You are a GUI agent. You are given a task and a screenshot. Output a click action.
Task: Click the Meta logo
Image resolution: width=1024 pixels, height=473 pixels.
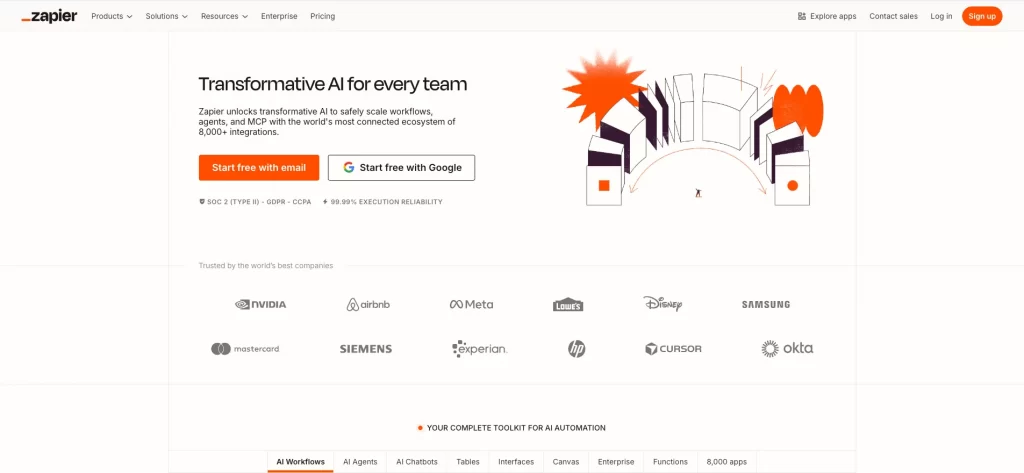coord(472,304)
